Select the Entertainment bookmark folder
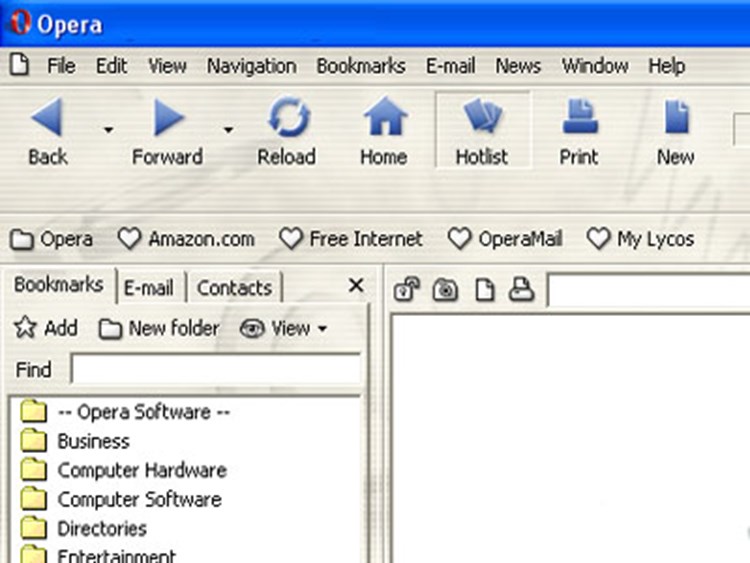Screen dimensions: 750x563 click(98, 555)
